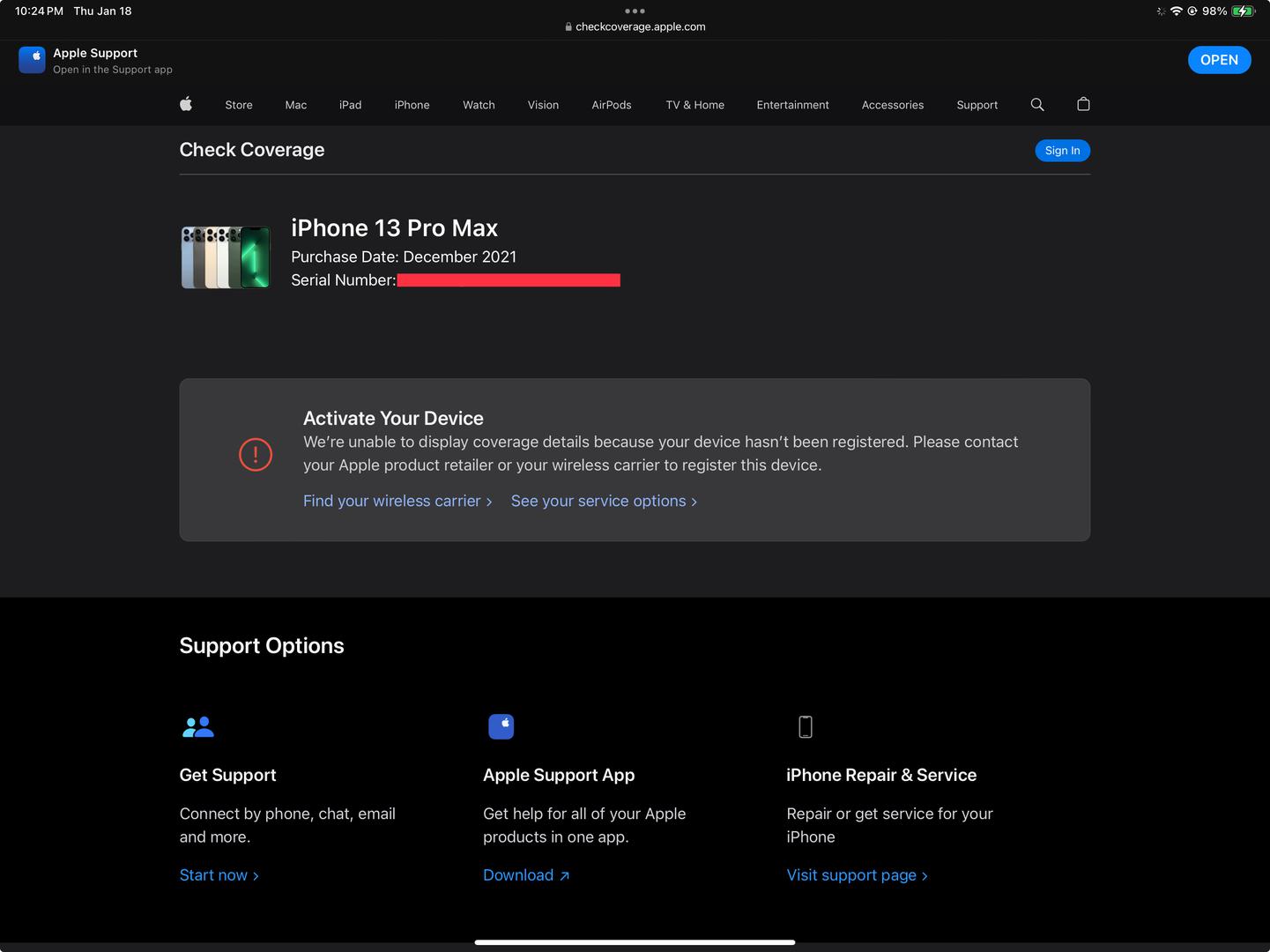Click 'Visit support page' link

[x=857, y=875]
